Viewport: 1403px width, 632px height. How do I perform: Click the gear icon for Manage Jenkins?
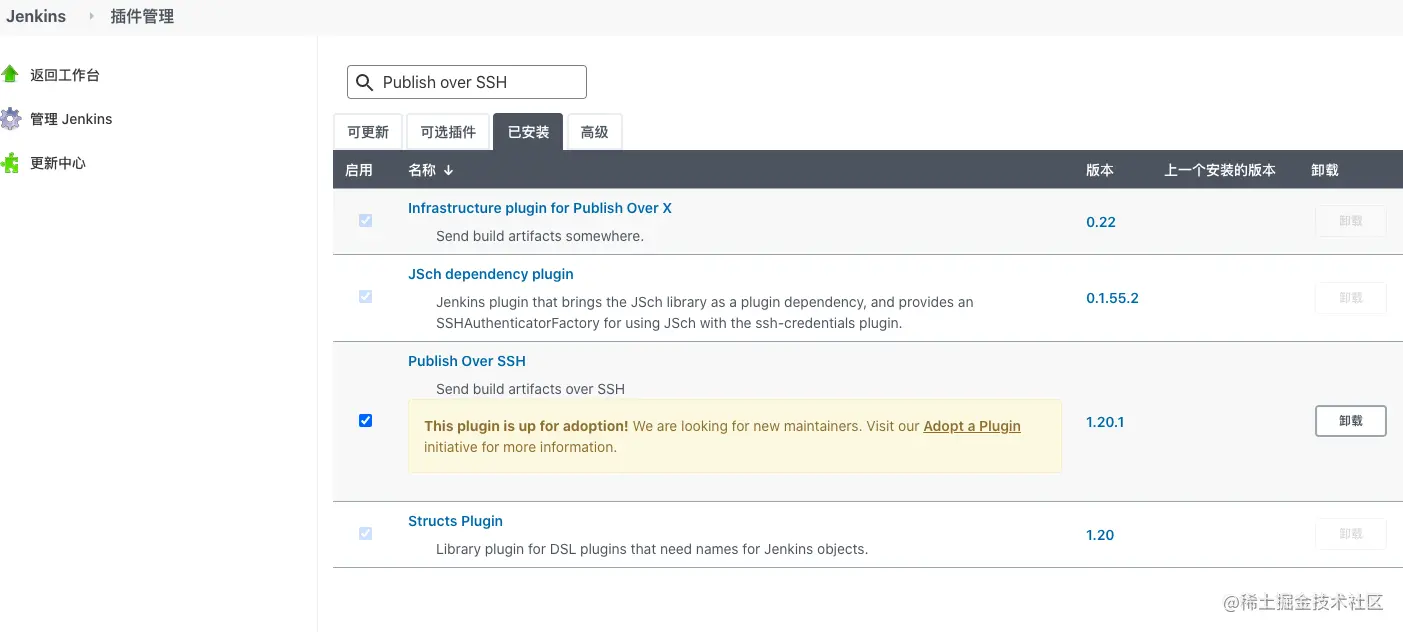pyautogui.click(x=10, y=119)
